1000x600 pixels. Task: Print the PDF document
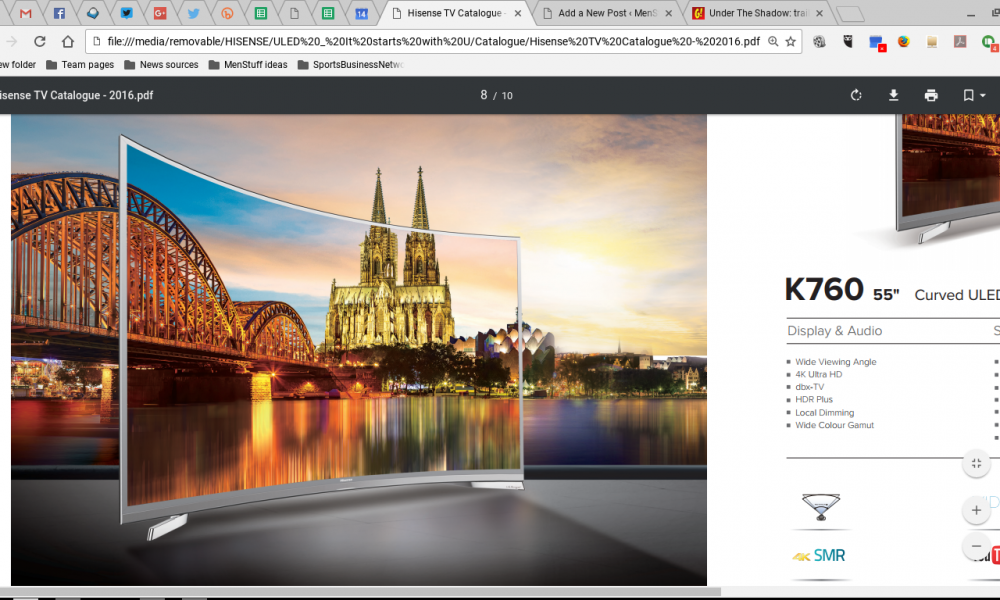tap(931, 95)
